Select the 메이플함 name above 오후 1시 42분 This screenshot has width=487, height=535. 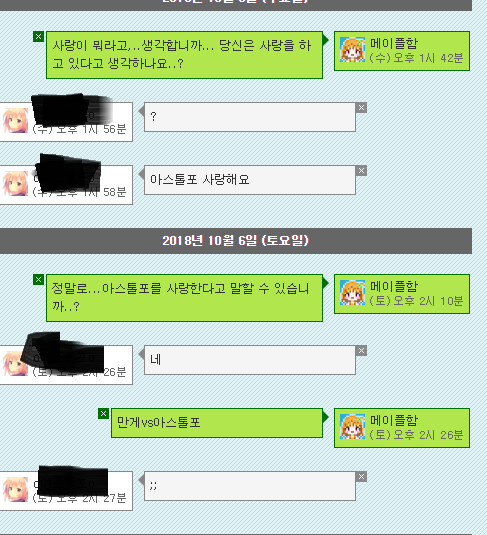click(x=394, y=43)
